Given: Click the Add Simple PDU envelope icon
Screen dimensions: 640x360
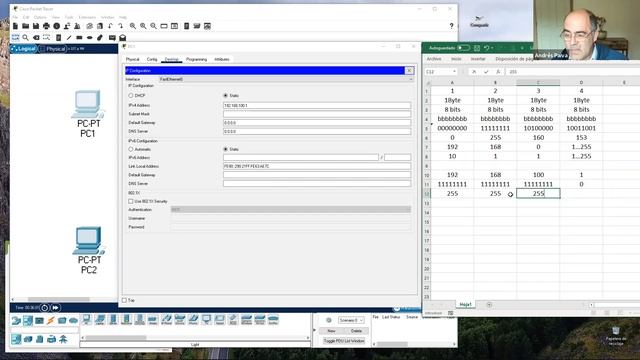Looking at the screenshot, I should coord(112,38).
